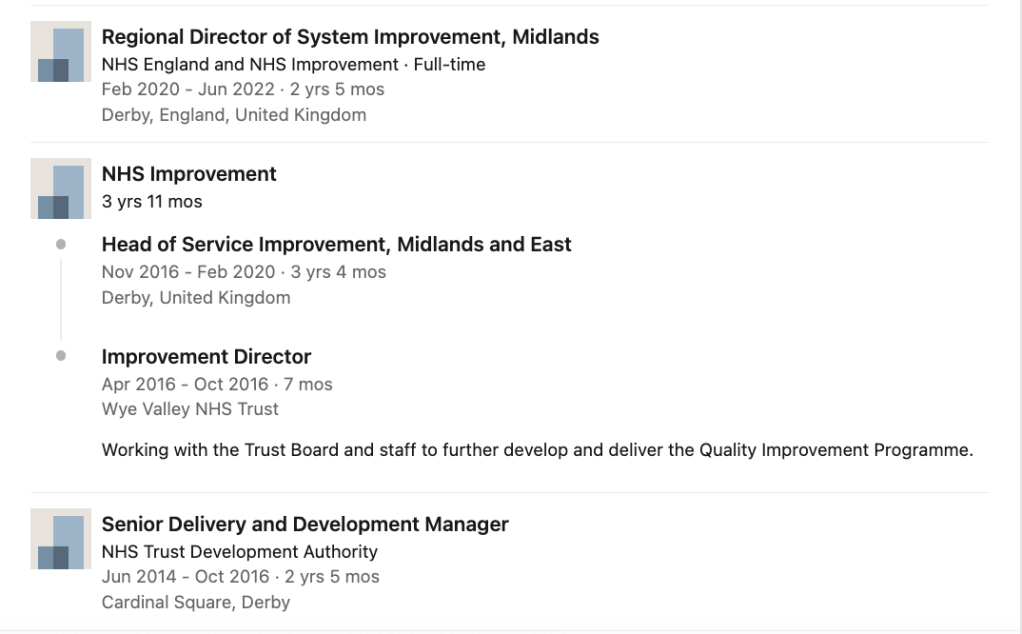
Task: Click the Derby, England, United Kingdom location
Action: click(234, 115)
